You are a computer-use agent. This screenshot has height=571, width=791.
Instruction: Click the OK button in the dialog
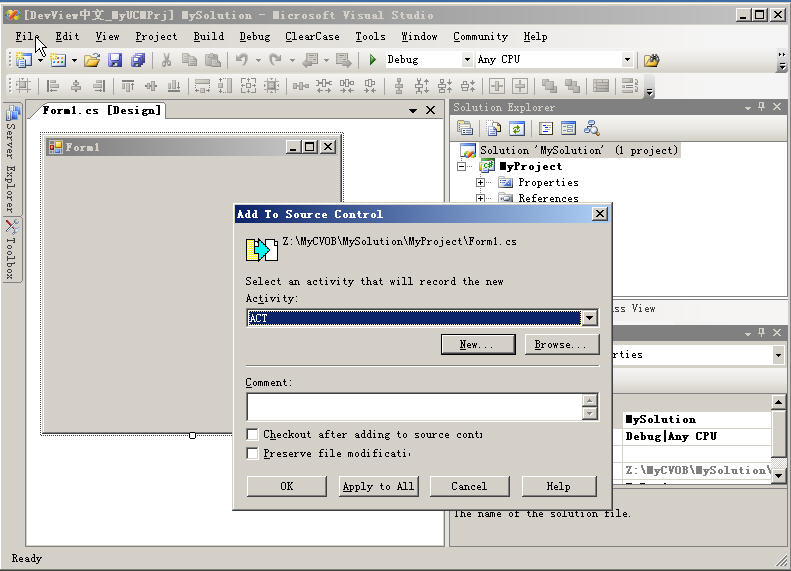pos(287,486)
